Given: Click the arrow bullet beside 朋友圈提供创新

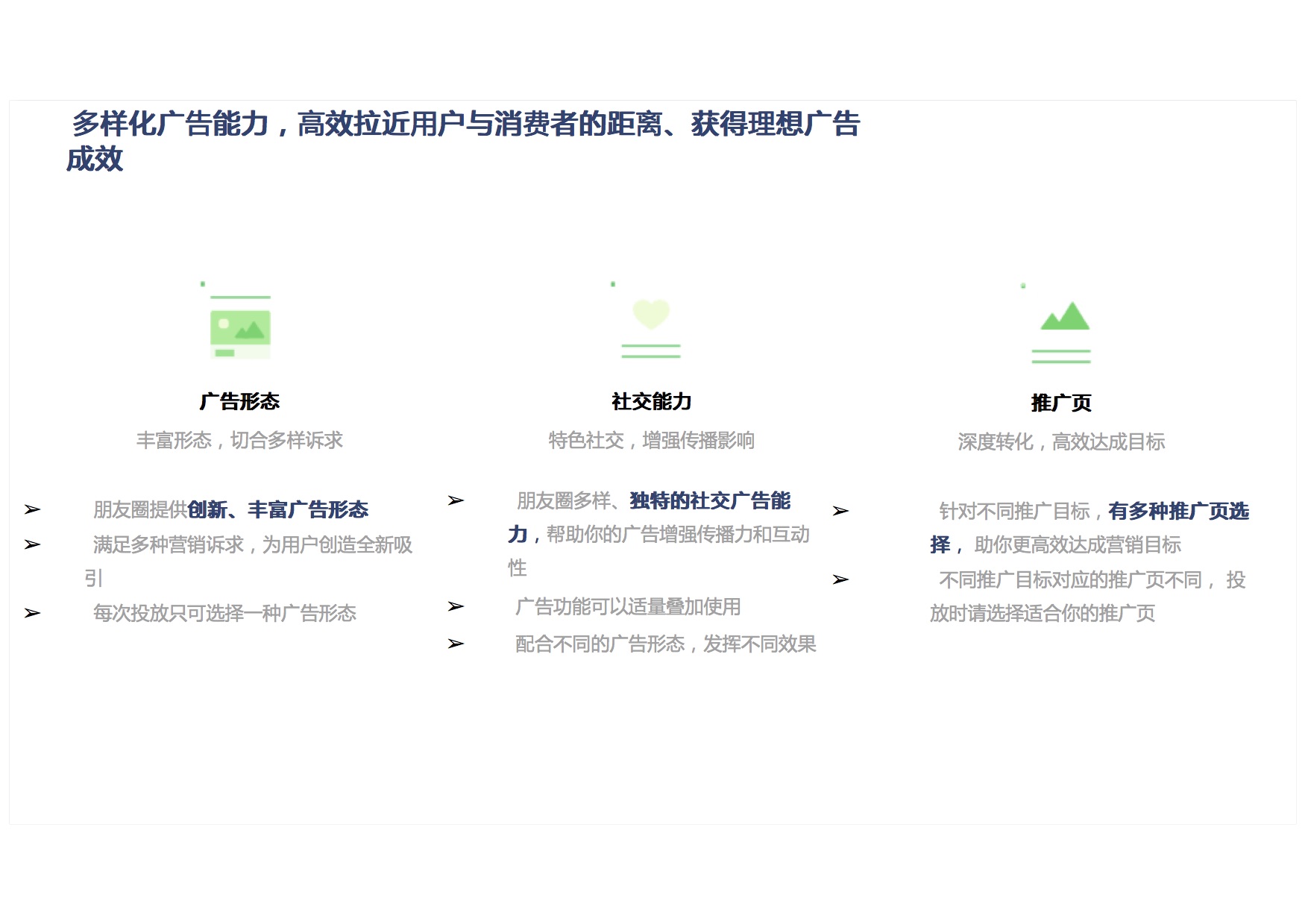Looking at the screenshot, I should point(32,510).
